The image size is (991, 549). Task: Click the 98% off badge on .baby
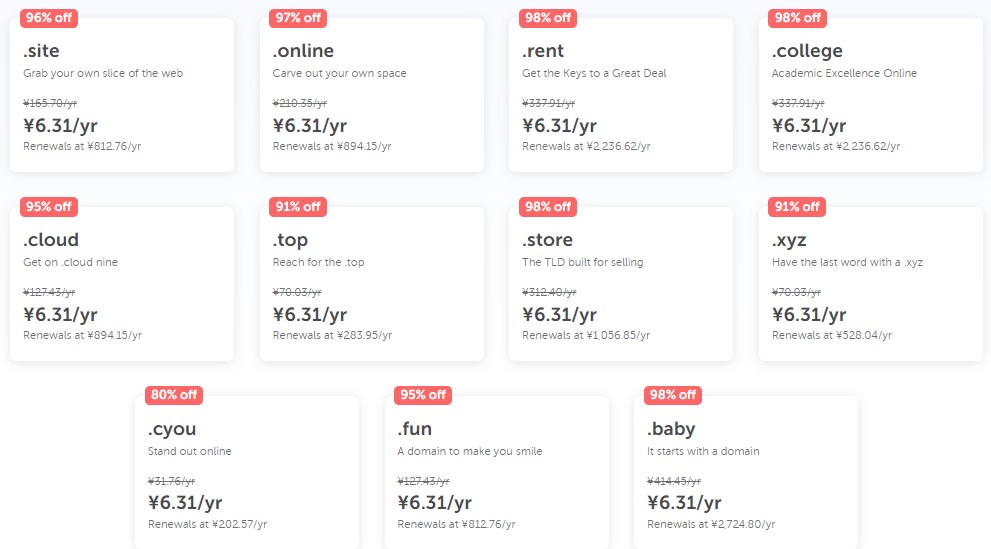tap(673, 395)
